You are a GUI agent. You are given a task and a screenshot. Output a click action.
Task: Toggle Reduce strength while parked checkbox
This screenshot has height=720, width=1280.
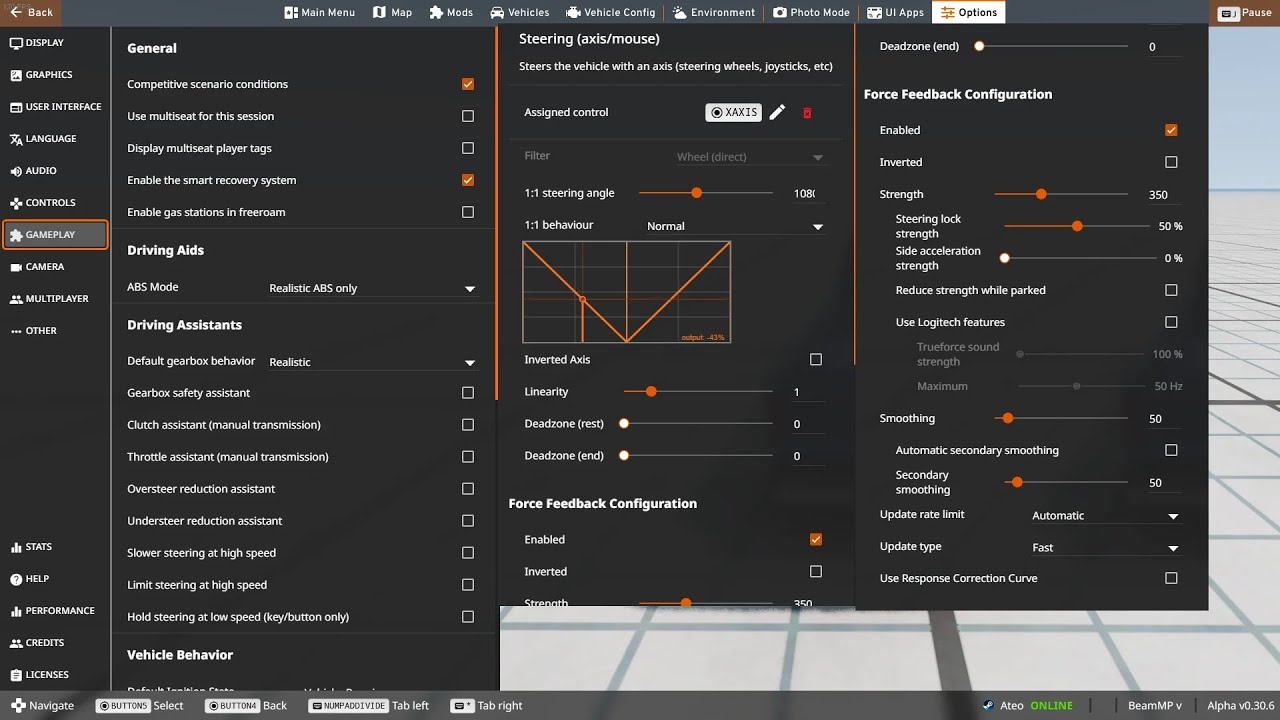click(x=1172, y=290)
